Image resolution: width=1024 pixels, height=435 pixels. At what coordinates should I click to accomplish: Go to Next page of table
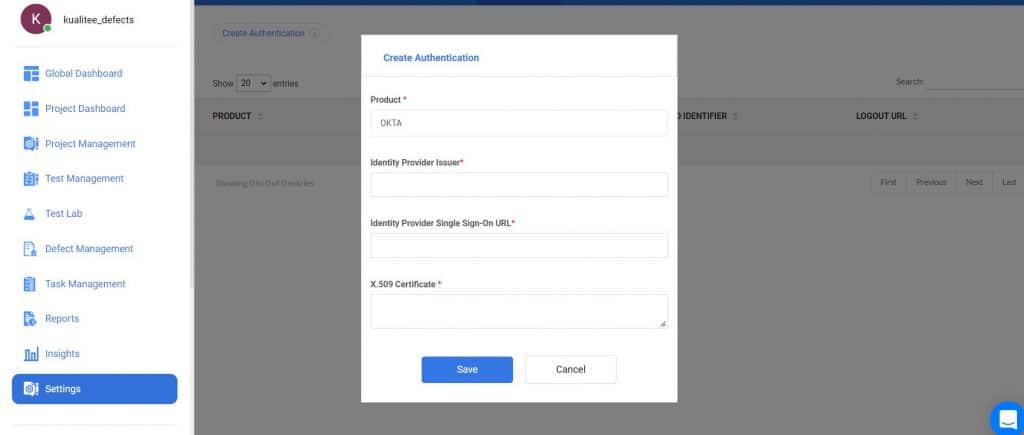click(974, 182)
